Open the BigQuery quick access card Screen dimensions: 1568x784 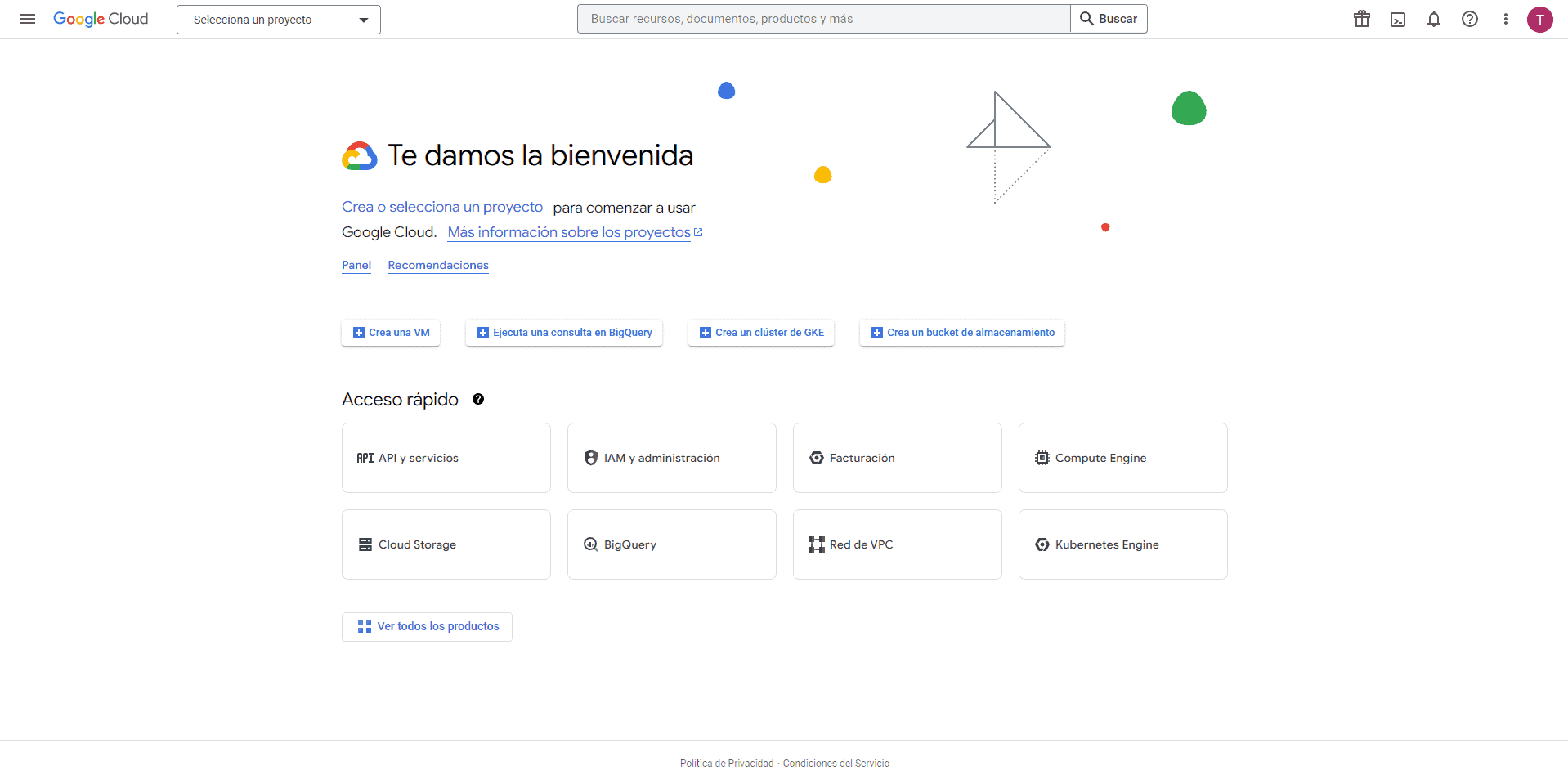[x=672, y=544]
